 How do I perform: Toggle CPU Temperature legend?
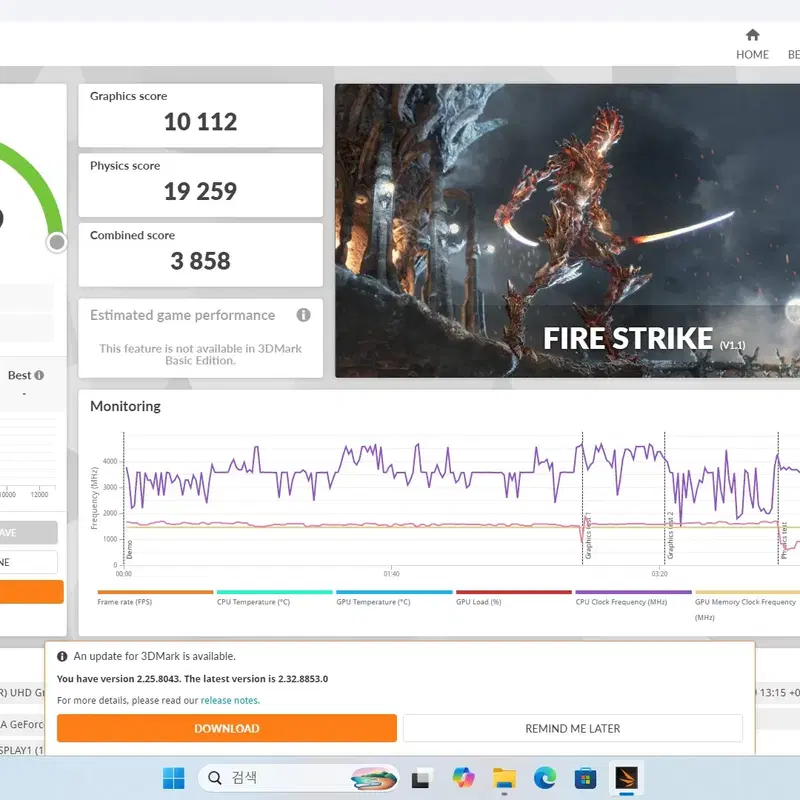point(274,598)
